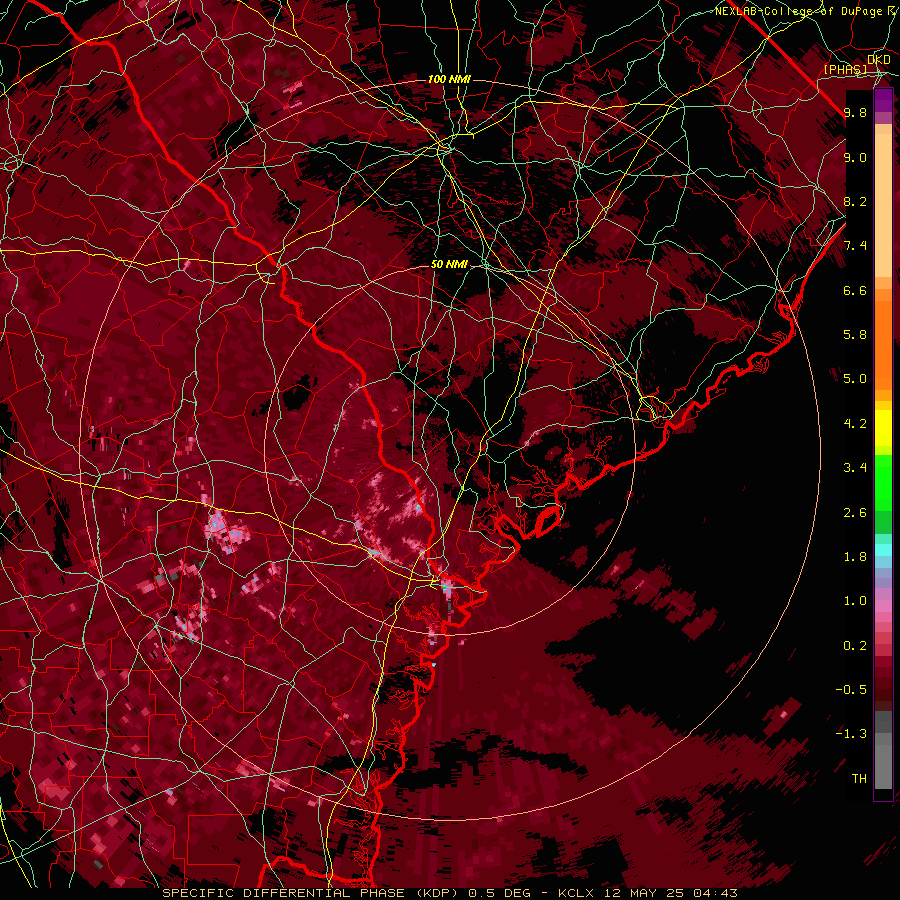Pick the cyan segment of the color bar
Image resolution: width=900 pixels, height=900 pixels.
coord(883,550)
